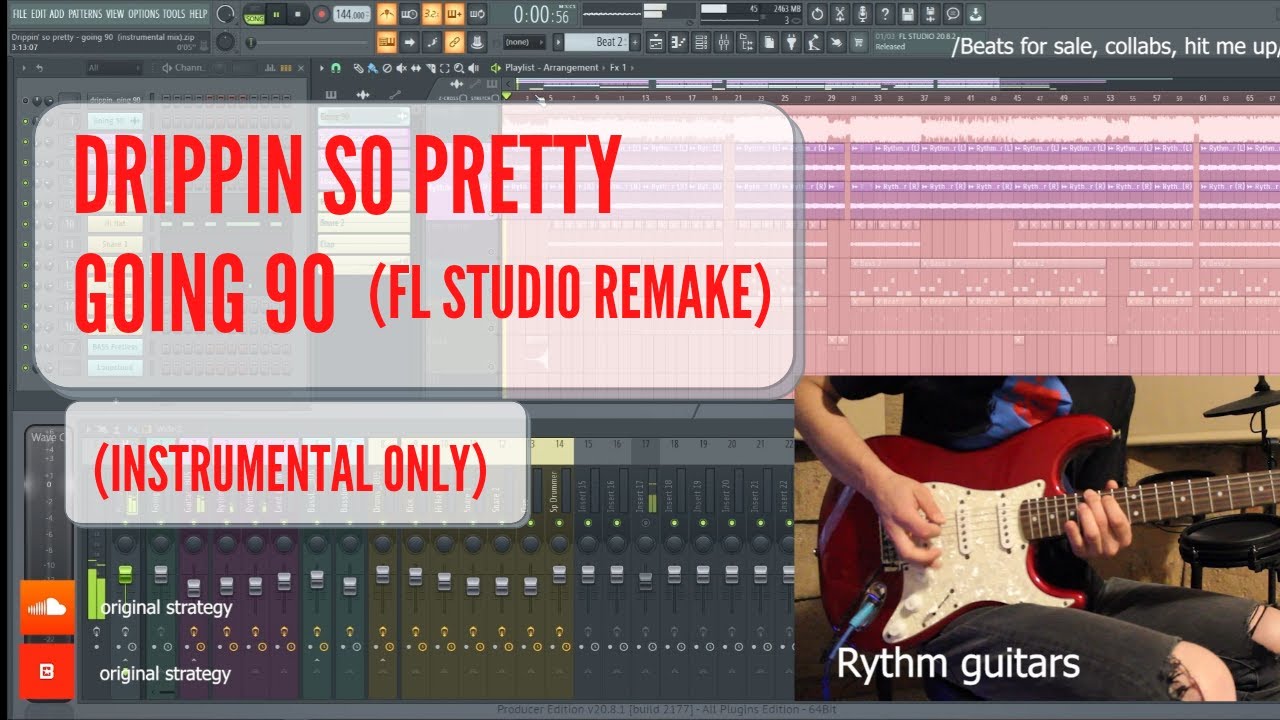
Task: Open the project info chat bubble icon
Action: (953, 14)
